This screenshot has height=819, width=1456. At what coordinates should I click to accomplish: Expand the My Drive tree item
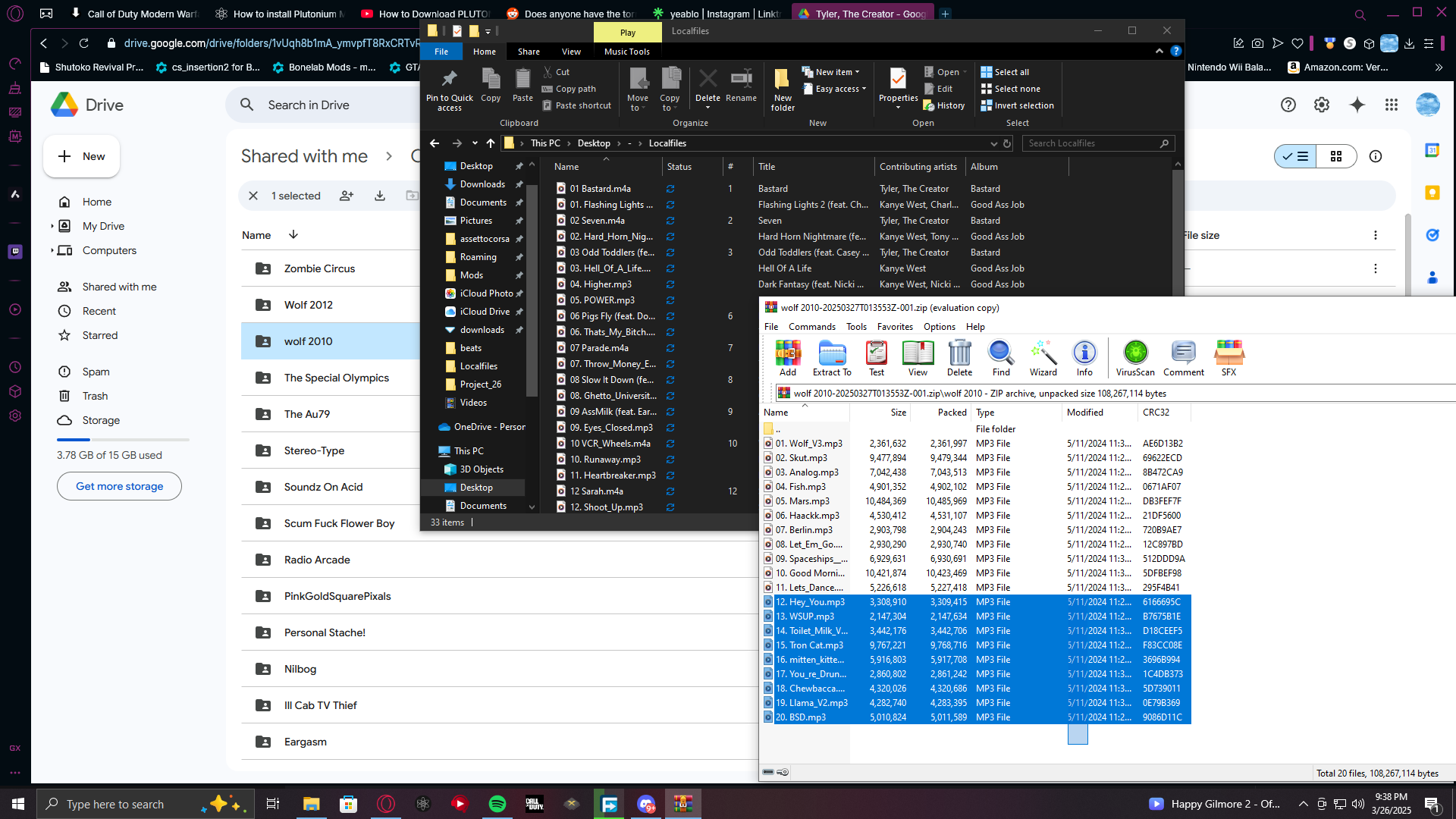(52, 226)
